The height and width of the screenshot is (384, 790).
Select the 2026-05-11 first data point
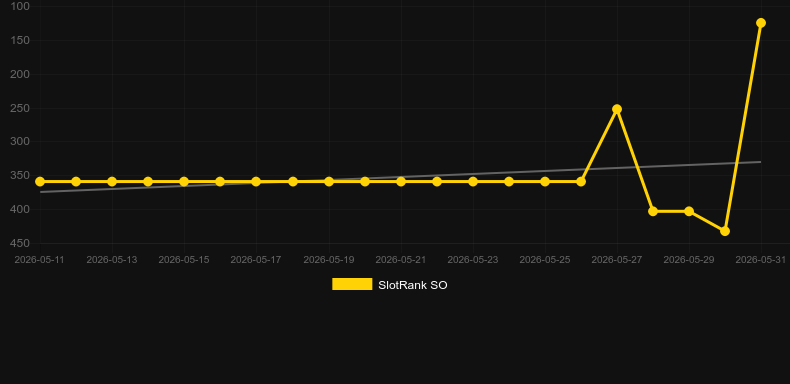click(40, 181)
